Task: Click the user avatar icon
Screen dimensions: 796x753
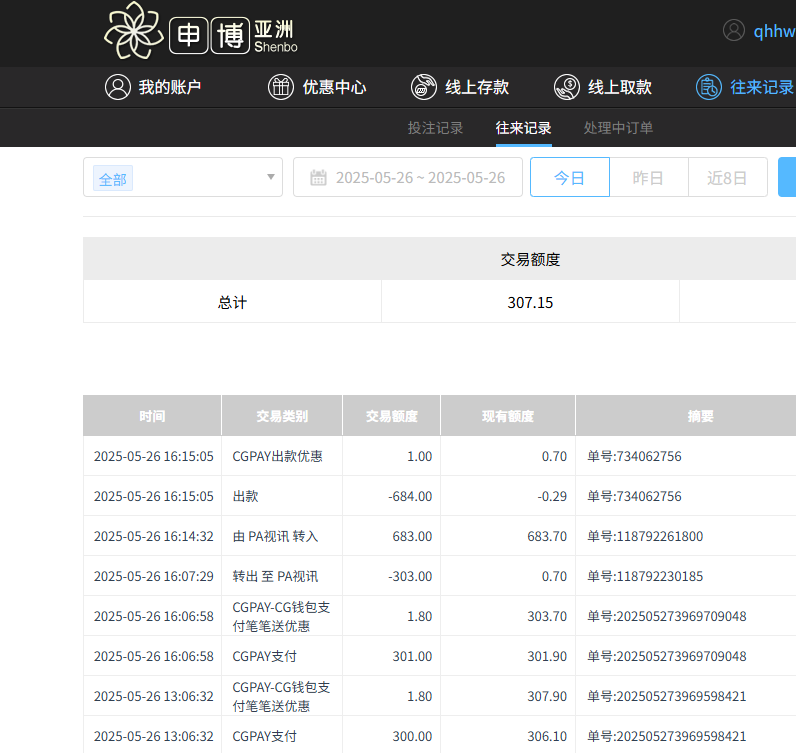Action: pos(734,30)
